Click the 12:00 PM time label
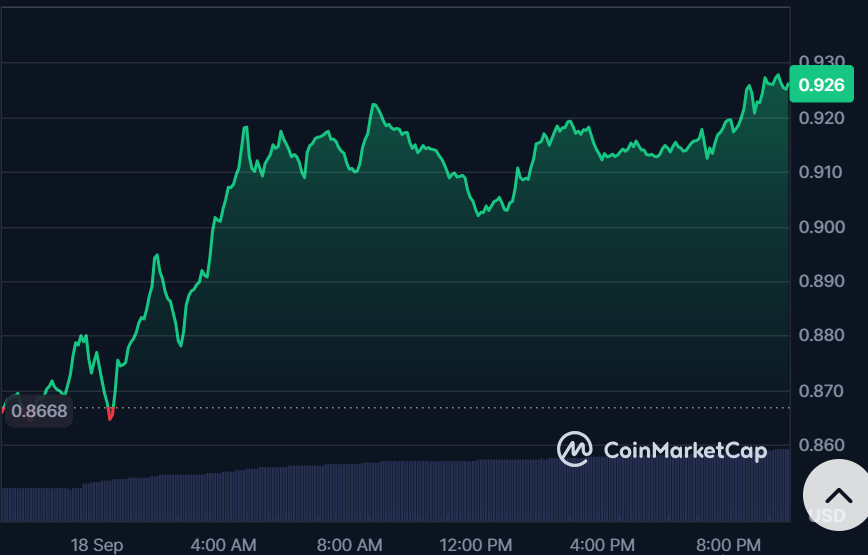 point(476,545)
